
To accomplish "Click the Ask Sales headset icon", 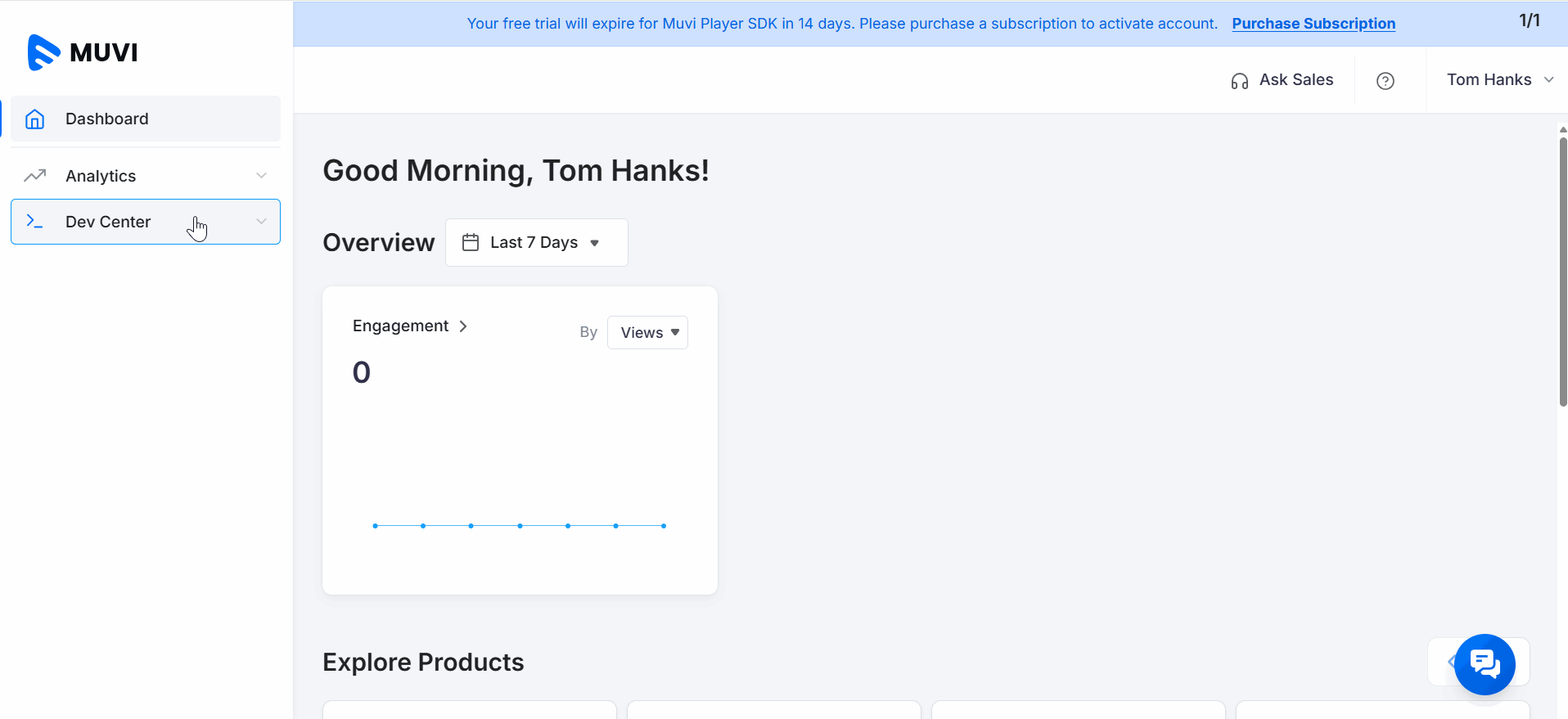I will click(x=1239, y=81).
